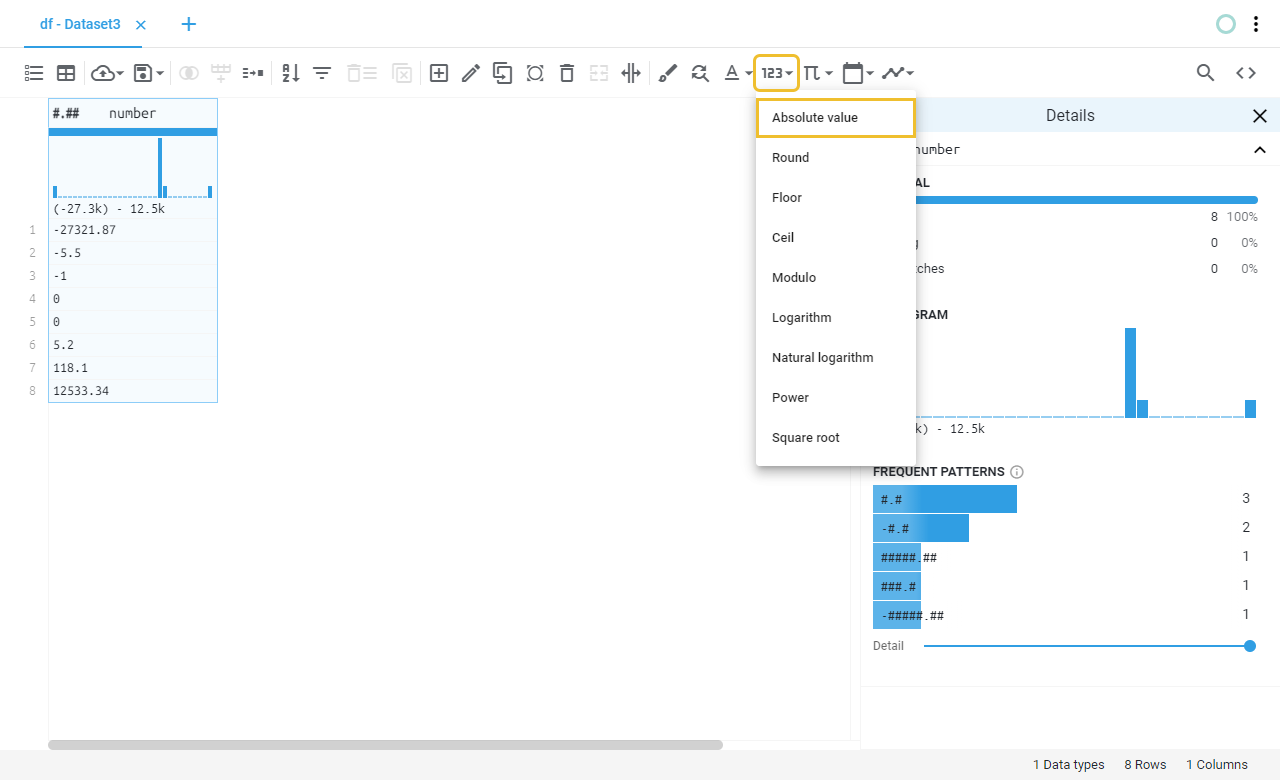The height and width of the screenshot is (780, 1280).
Task: Select the Ceil menu option
Action: (836, 238)
